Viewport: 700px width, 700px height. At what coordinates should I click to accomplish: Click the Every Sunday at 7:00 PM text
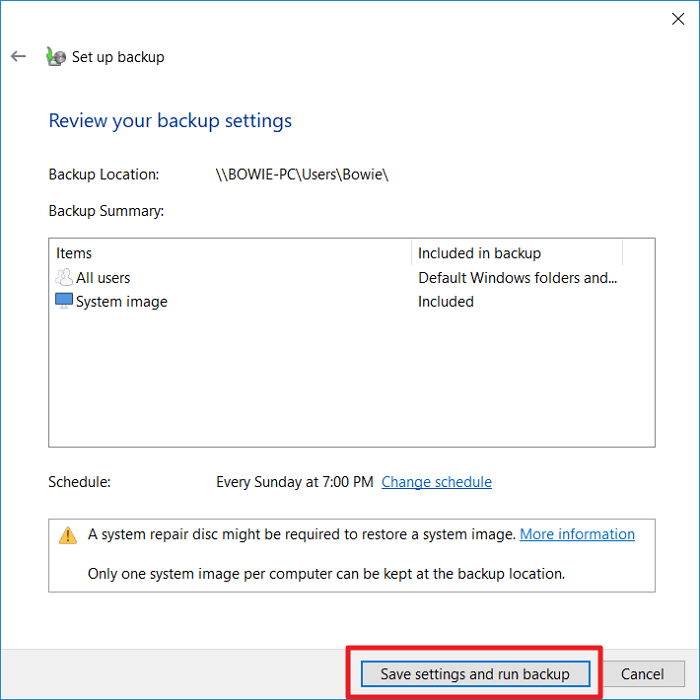295,482
